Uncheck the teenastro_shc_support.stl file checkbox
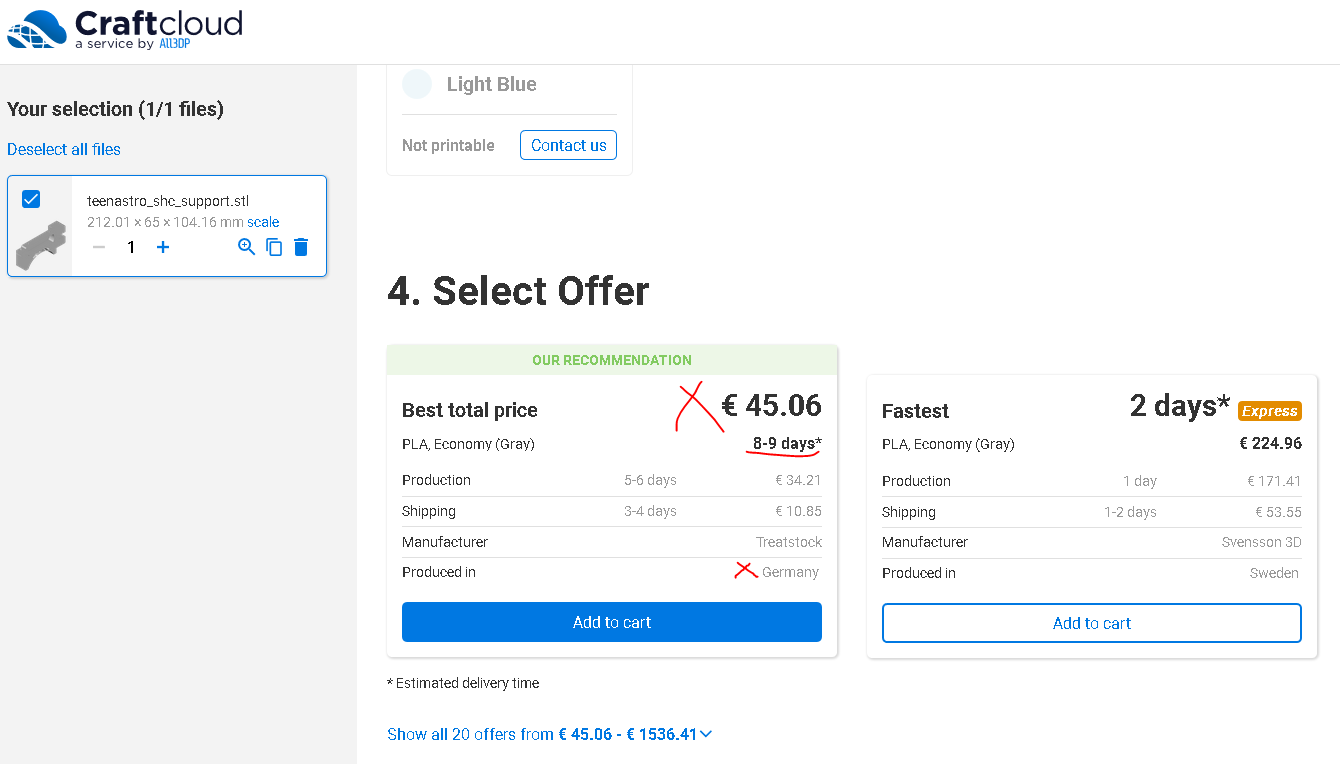The width and height of the screenshot is (1340, 764). click(31, 199)
